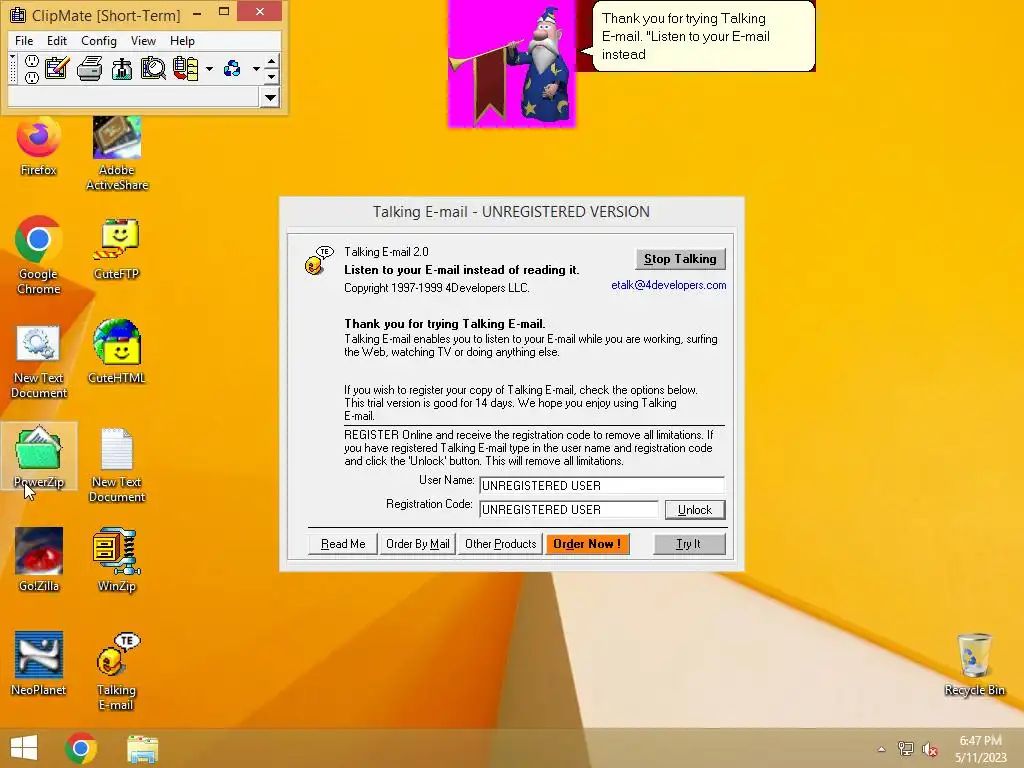1024x768 pixels.
Task: Click the wizard's speech bubble
Action: (x=703, y=36)
